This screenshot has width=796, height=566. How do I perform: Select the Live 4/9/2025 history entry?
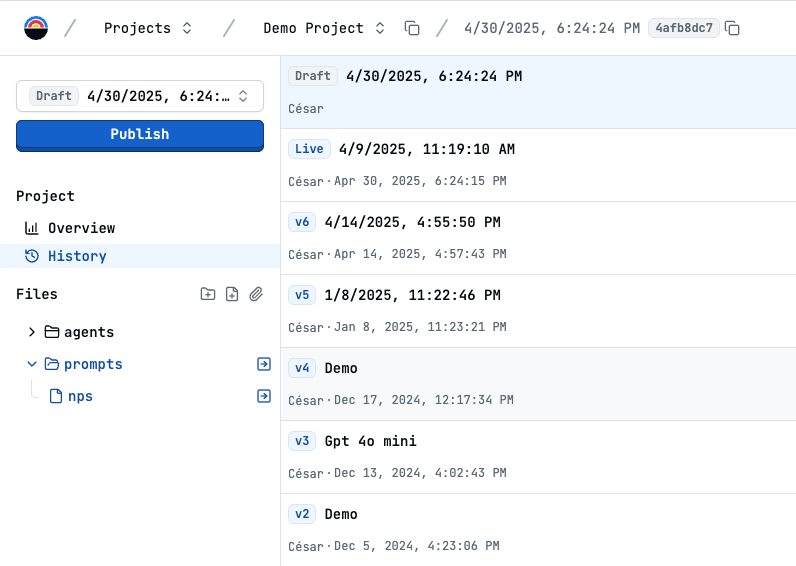pyautogui.click(x=538, y=165)
